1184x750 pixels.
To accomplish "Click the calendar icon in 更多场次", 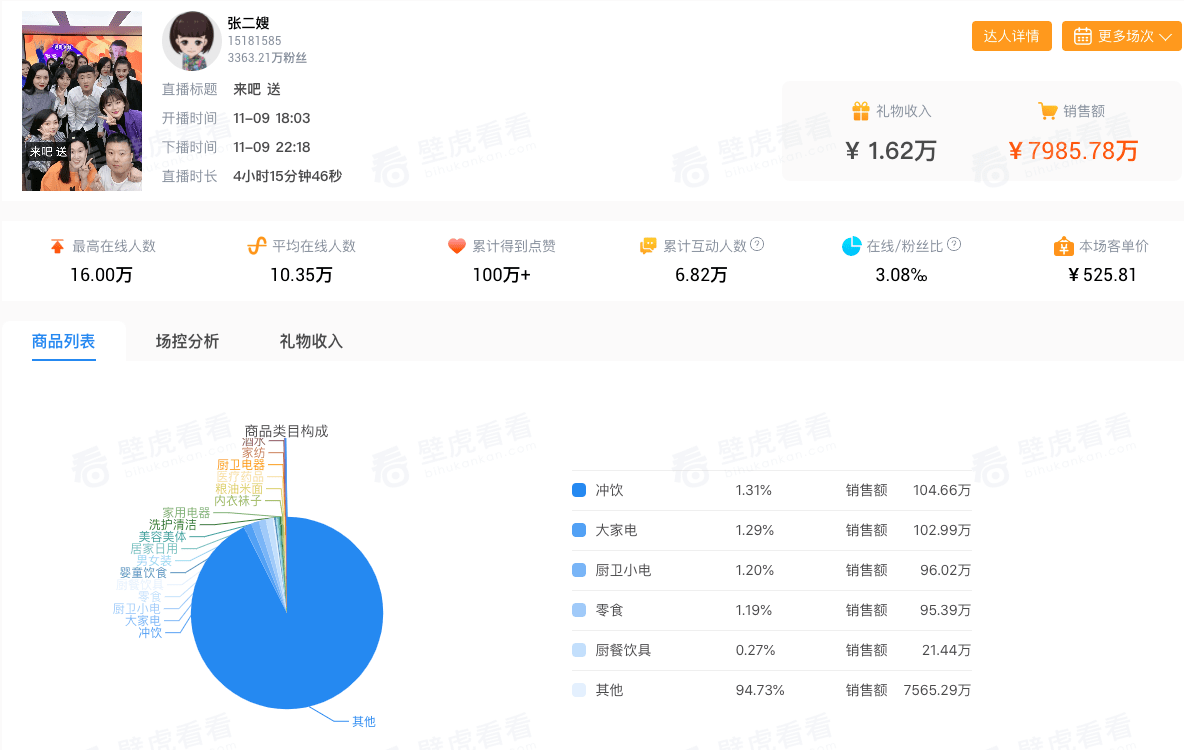I will point(1083,36).
